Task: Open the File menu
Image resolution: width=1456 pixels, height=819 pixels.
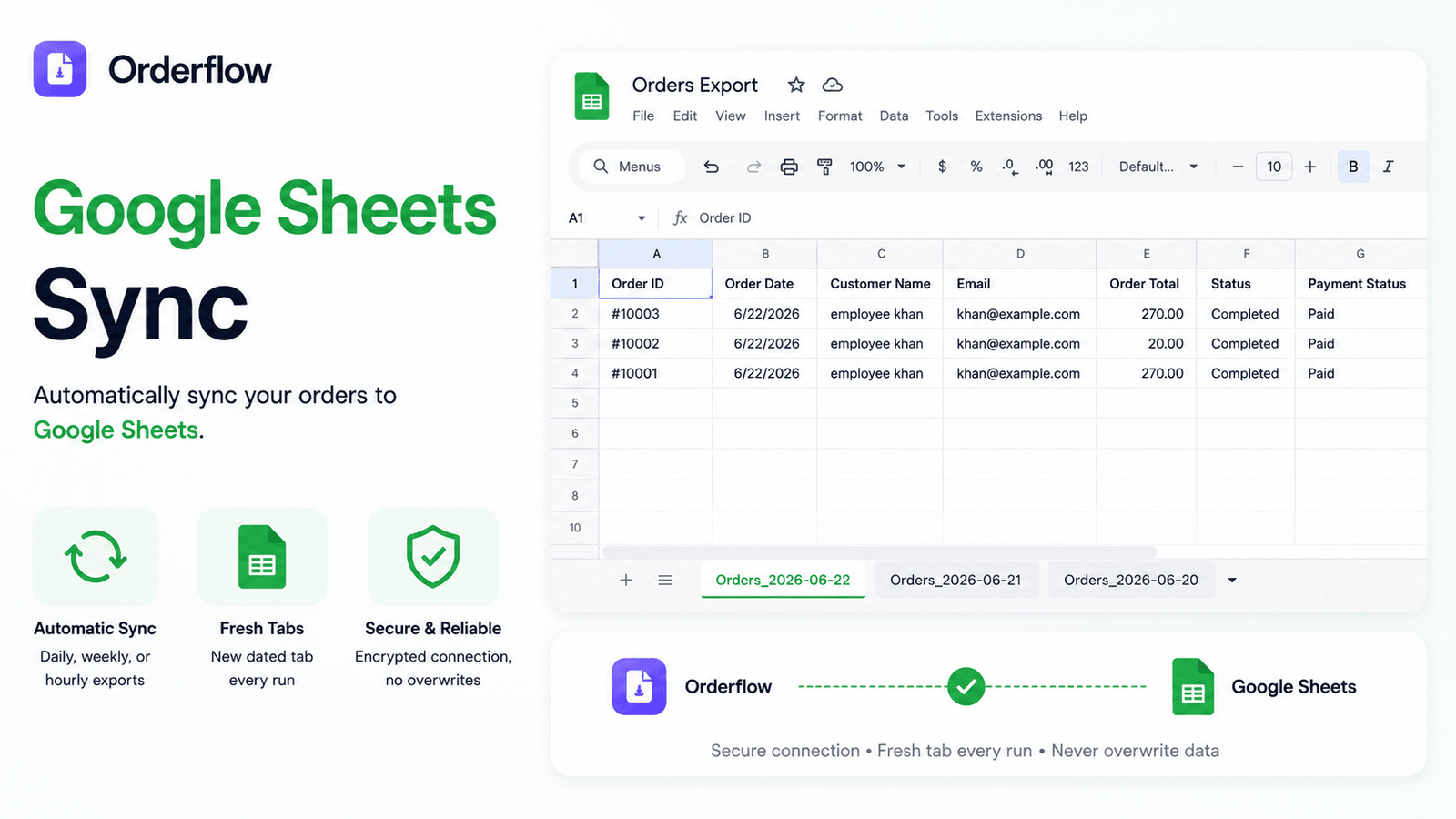Action: [x=643, y=116]
